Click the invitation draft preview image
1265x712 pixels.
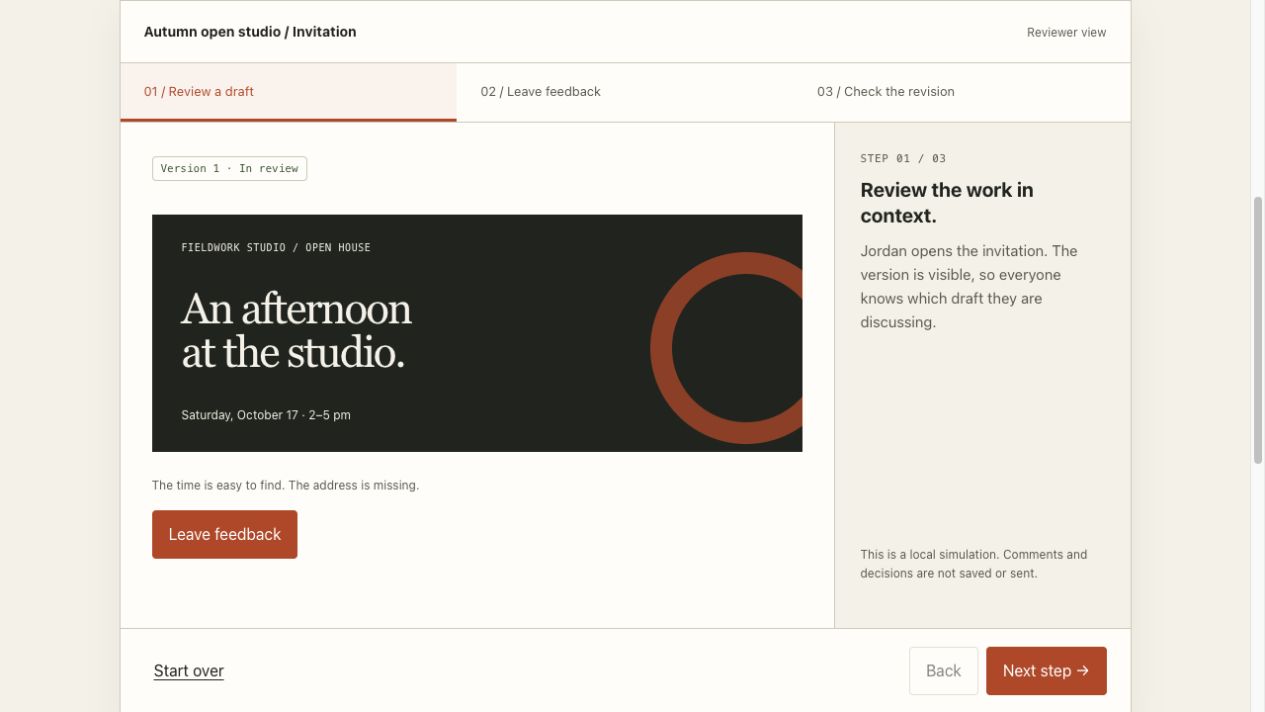(477, 333)
